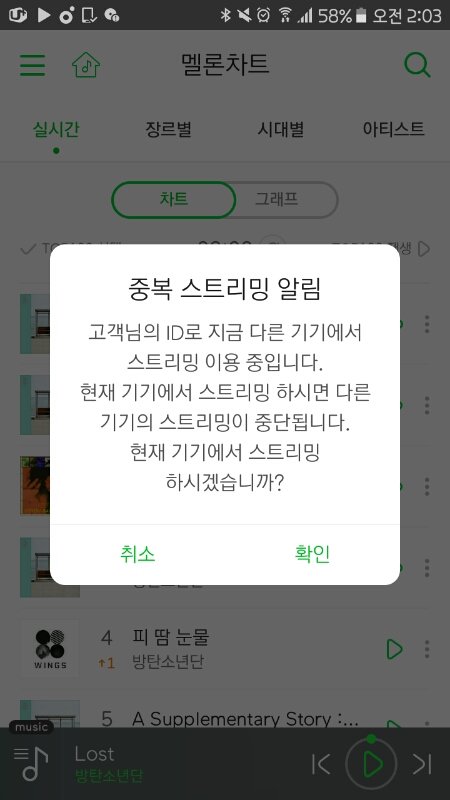Open search with the magnifier icon
Screen dimensions: 450x800
tap(417, 65)
